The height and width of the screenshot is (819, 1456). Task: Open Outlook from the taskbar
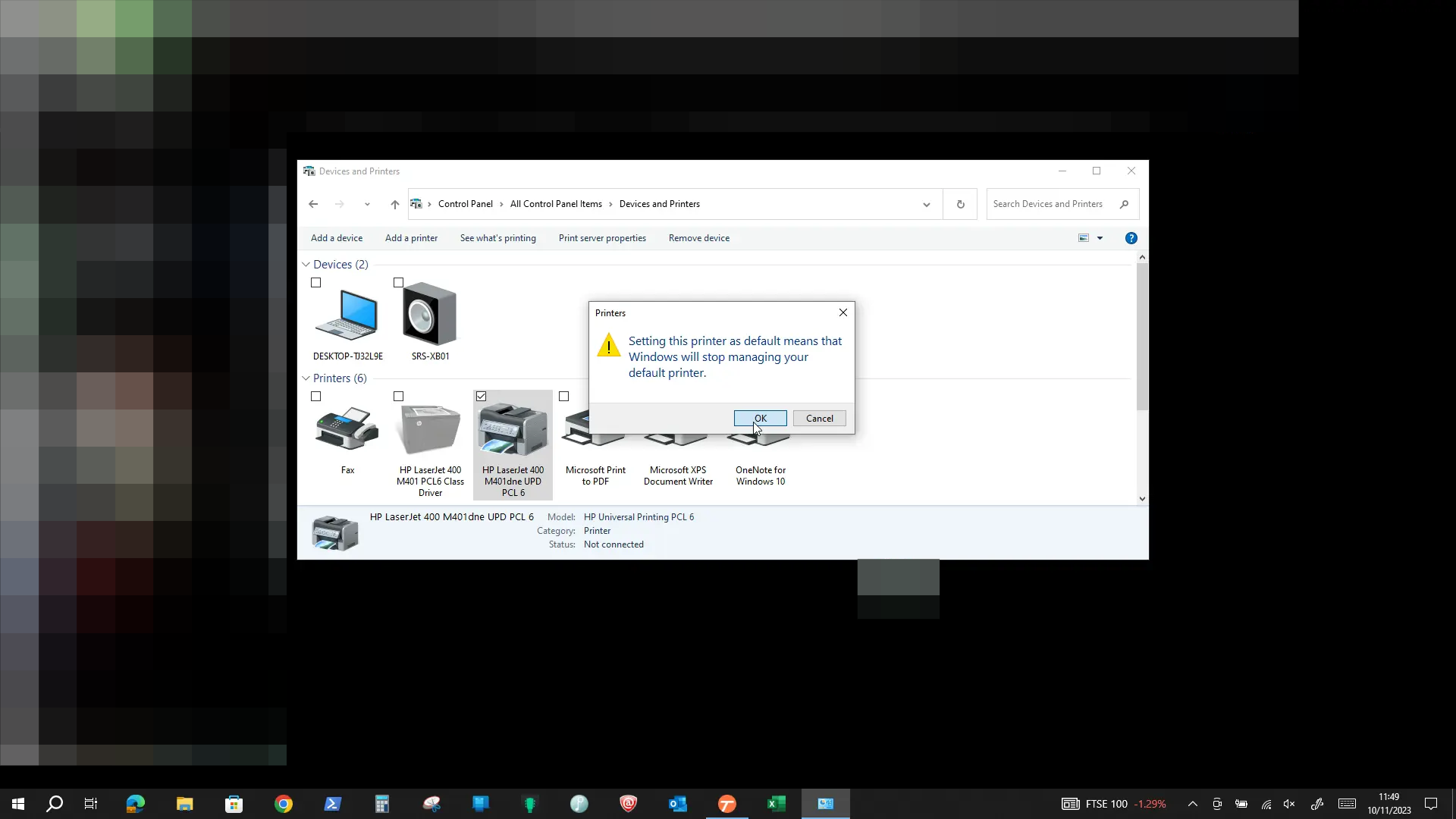coord(677,804)
